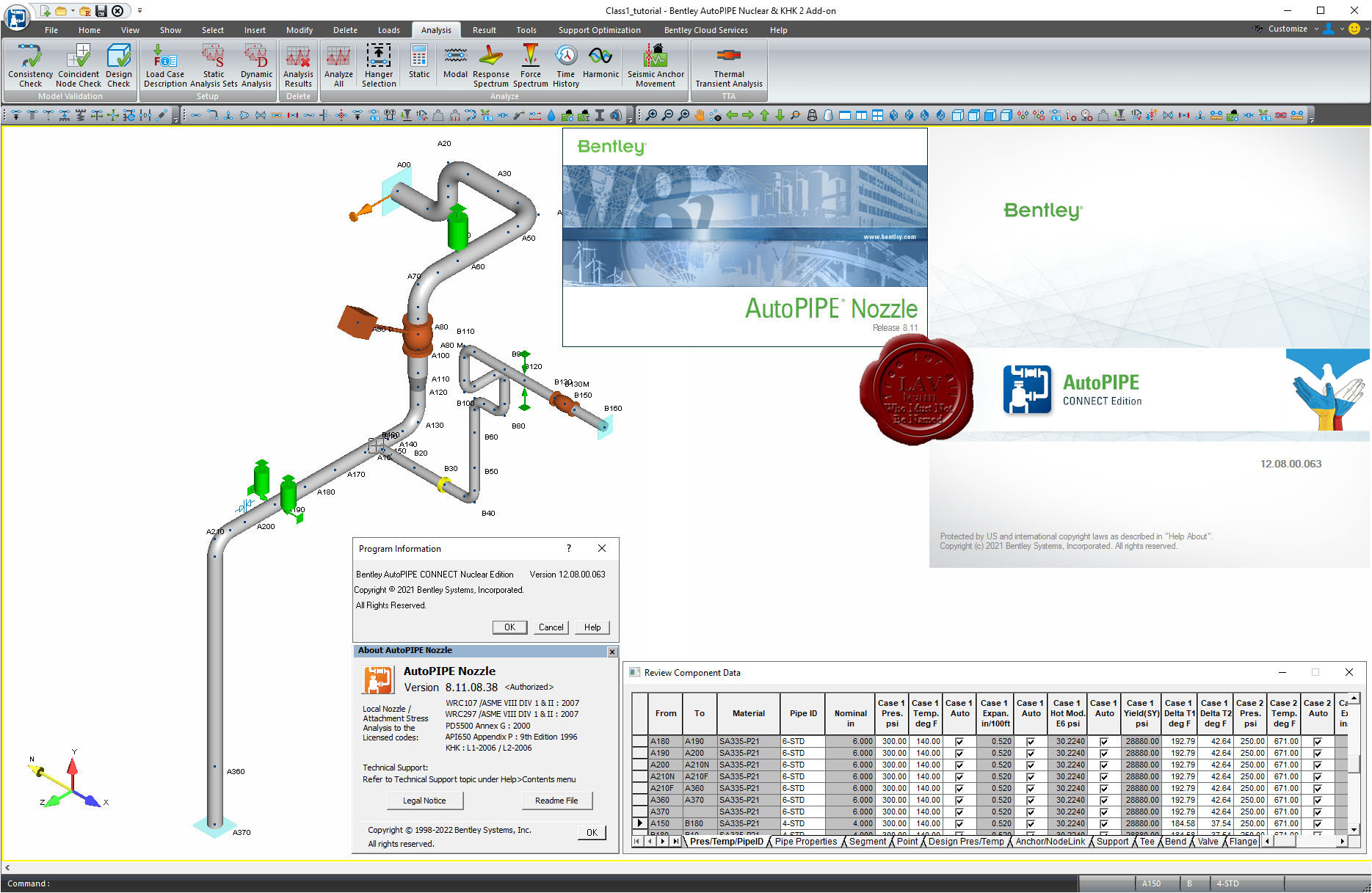Image resolution: width=1372 pixels, height=893 pixels.
Task: Run the Design Check command
Action: (118, 65)
